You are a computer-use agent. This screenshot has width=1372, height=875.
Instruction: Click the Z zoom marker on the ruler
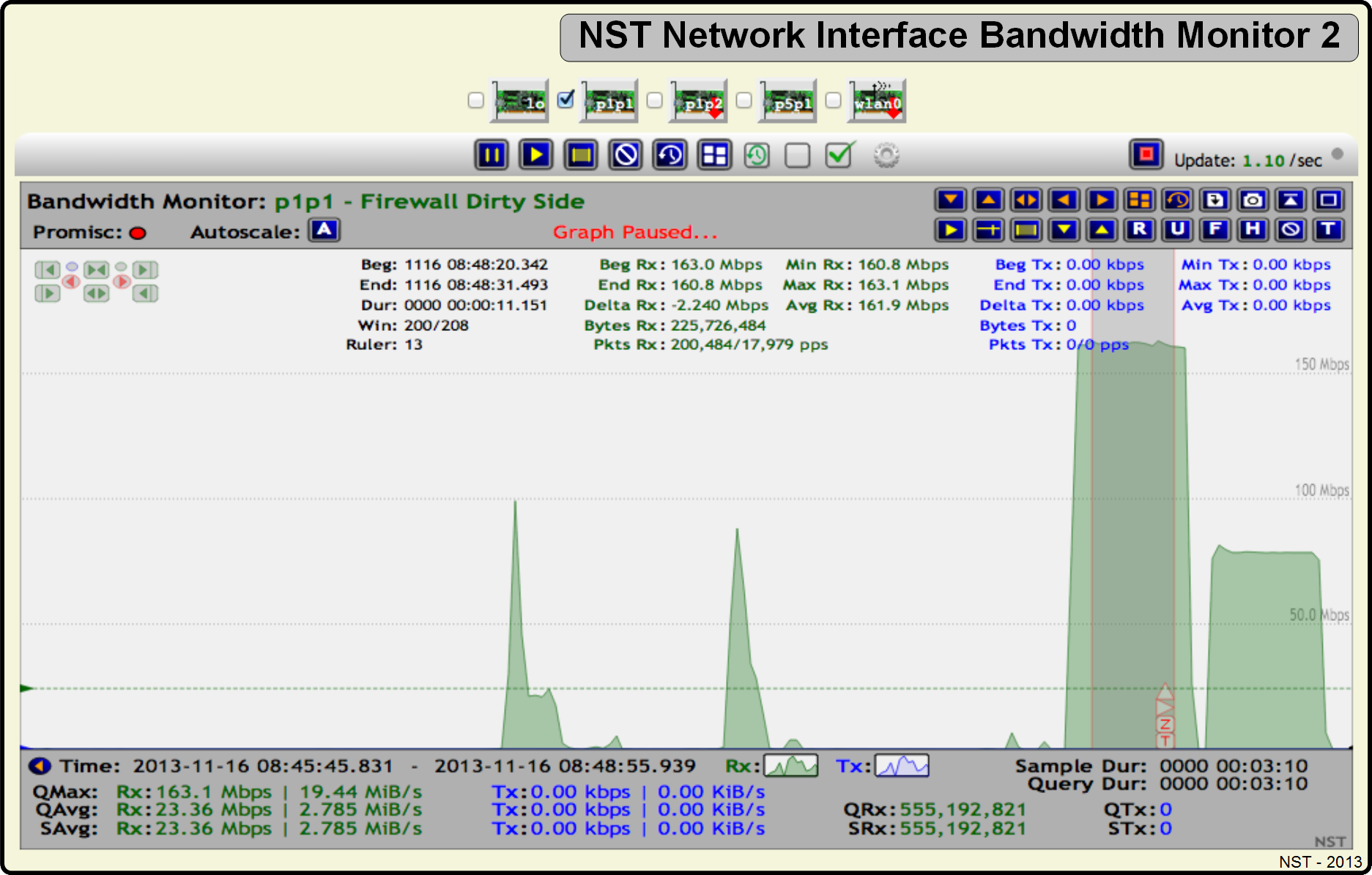tap(1165, 725)
